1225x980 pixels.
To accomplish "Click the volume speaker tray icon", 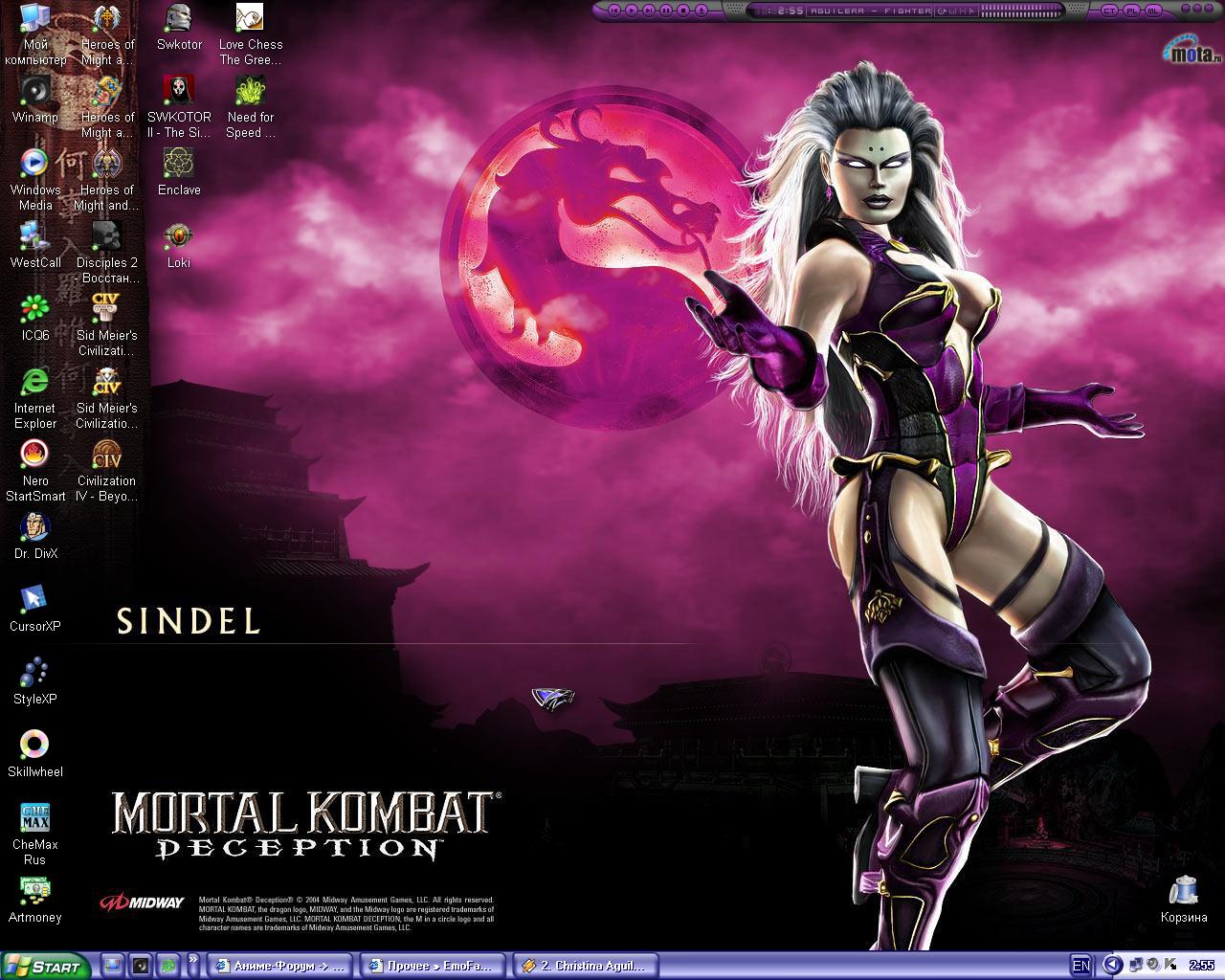I will click(1153, 965).
